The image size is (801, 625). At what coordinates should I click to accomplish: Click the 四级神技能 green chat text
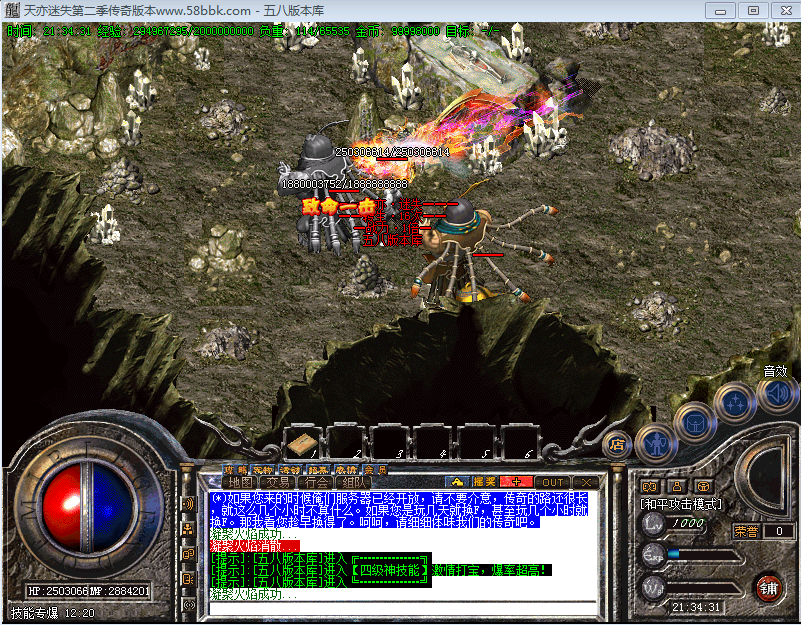point(390,570)
